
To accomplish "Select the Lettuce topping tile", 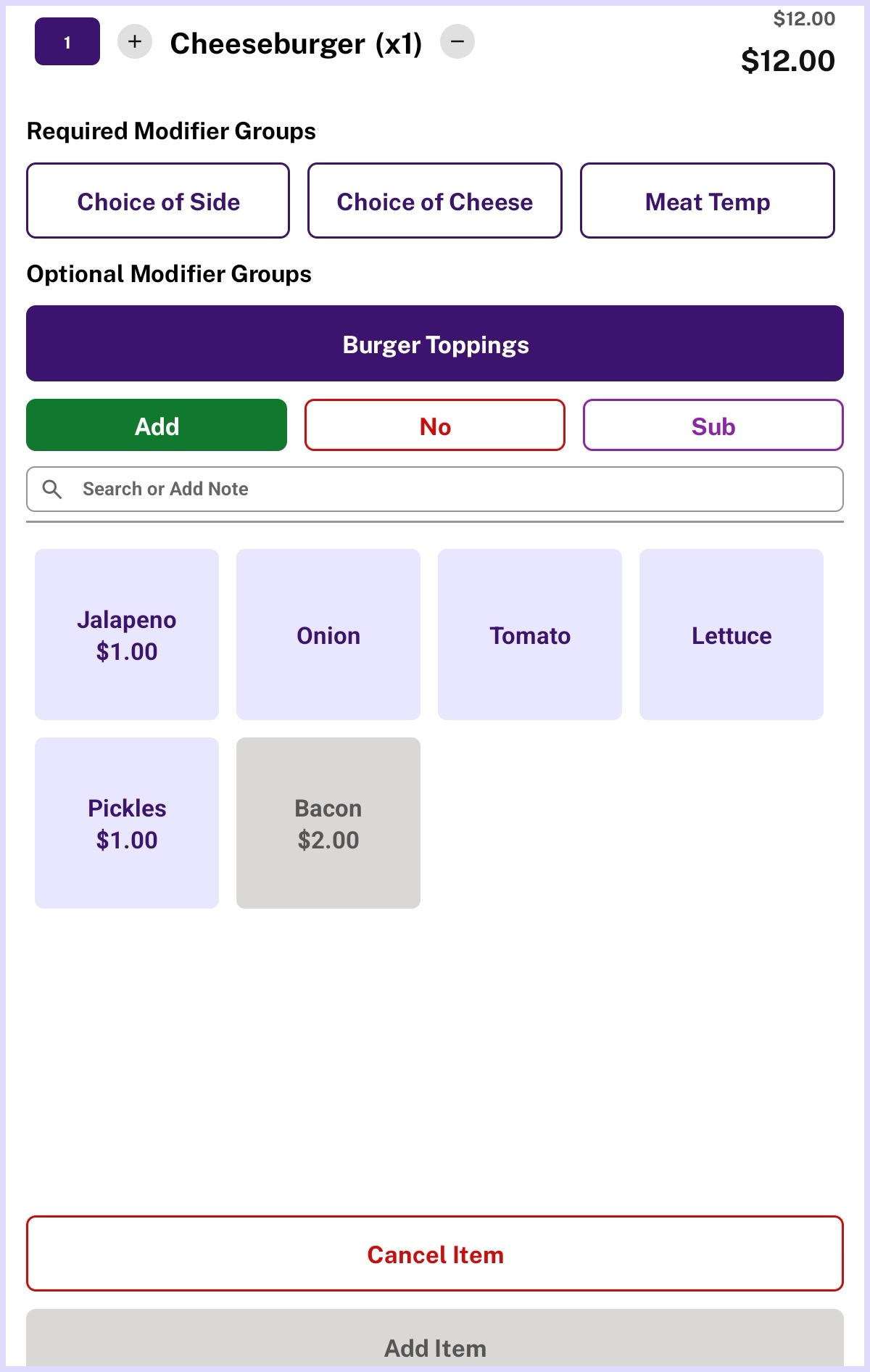I will [732, 635].
